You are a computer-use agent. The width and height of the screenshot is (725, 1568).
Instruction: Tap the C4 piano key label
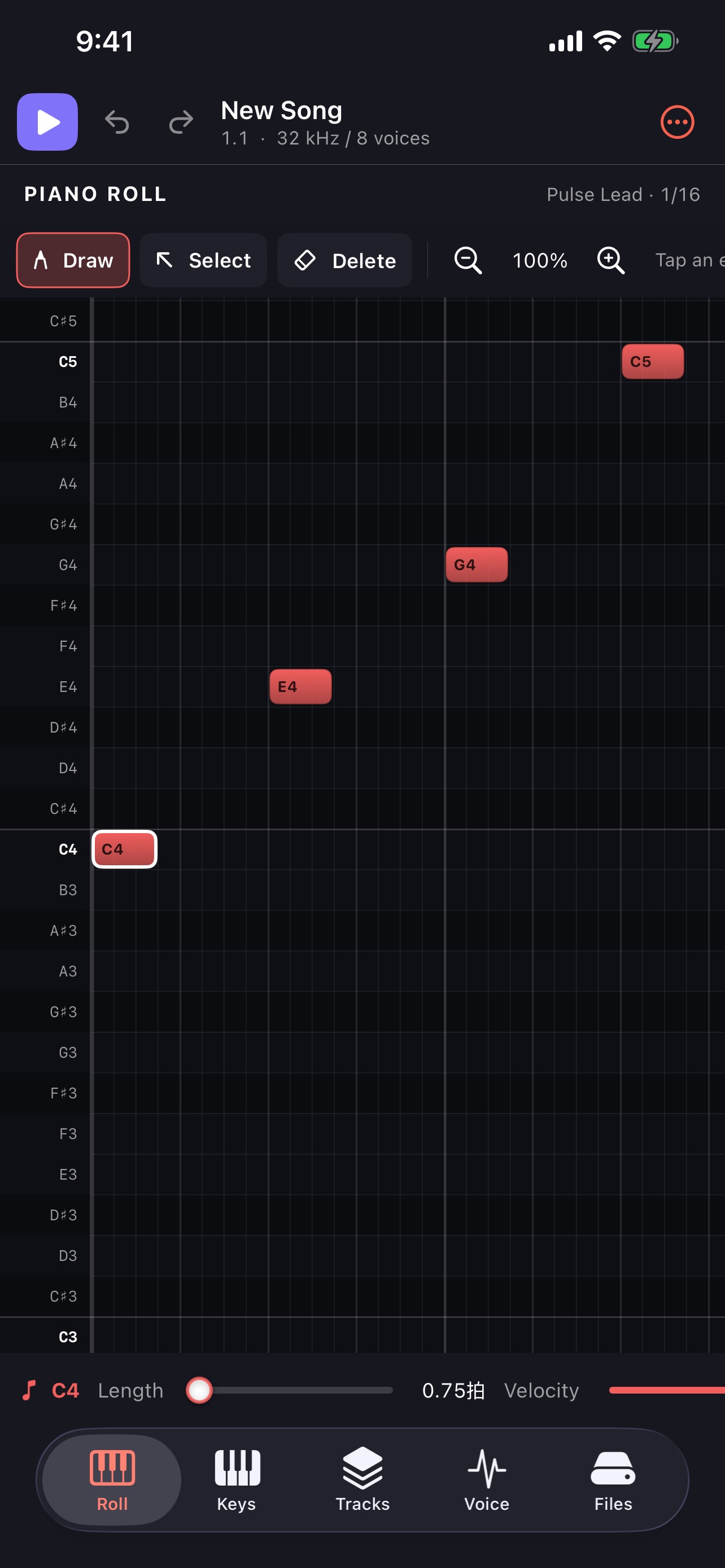point(68,849)
